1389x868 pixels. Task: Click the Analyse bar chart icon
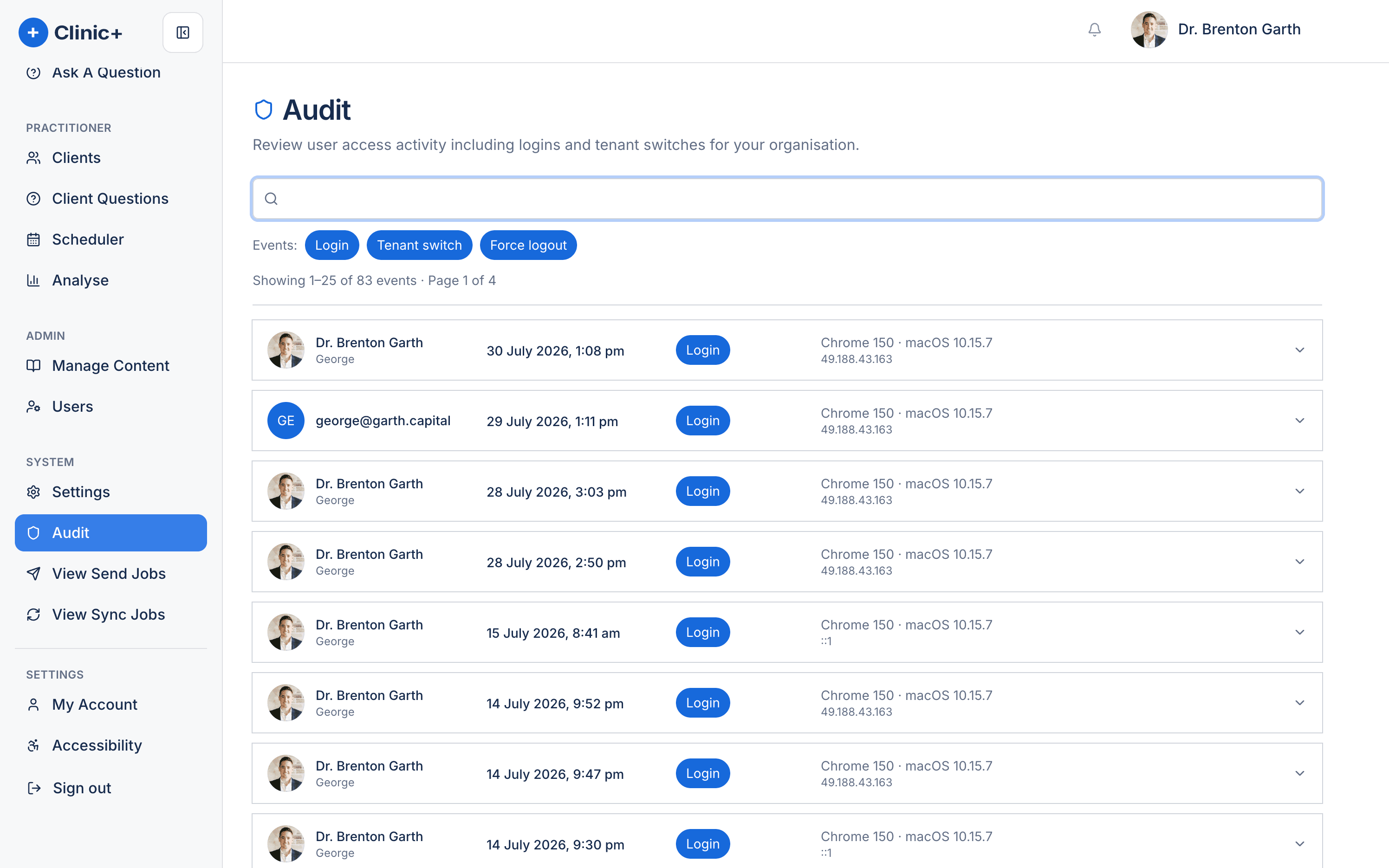tap(33, 280)
